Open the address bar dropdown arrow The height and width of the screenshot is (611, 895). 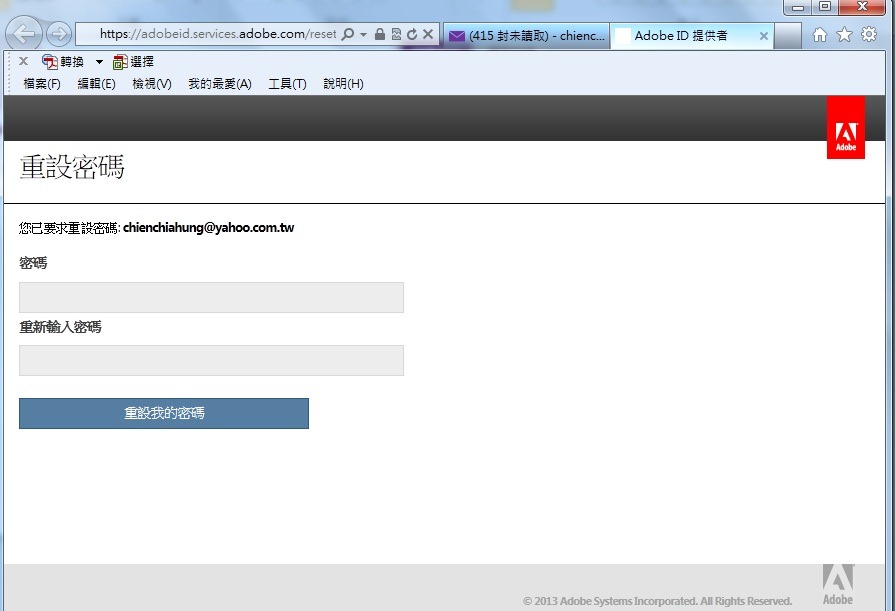(363, 34)
